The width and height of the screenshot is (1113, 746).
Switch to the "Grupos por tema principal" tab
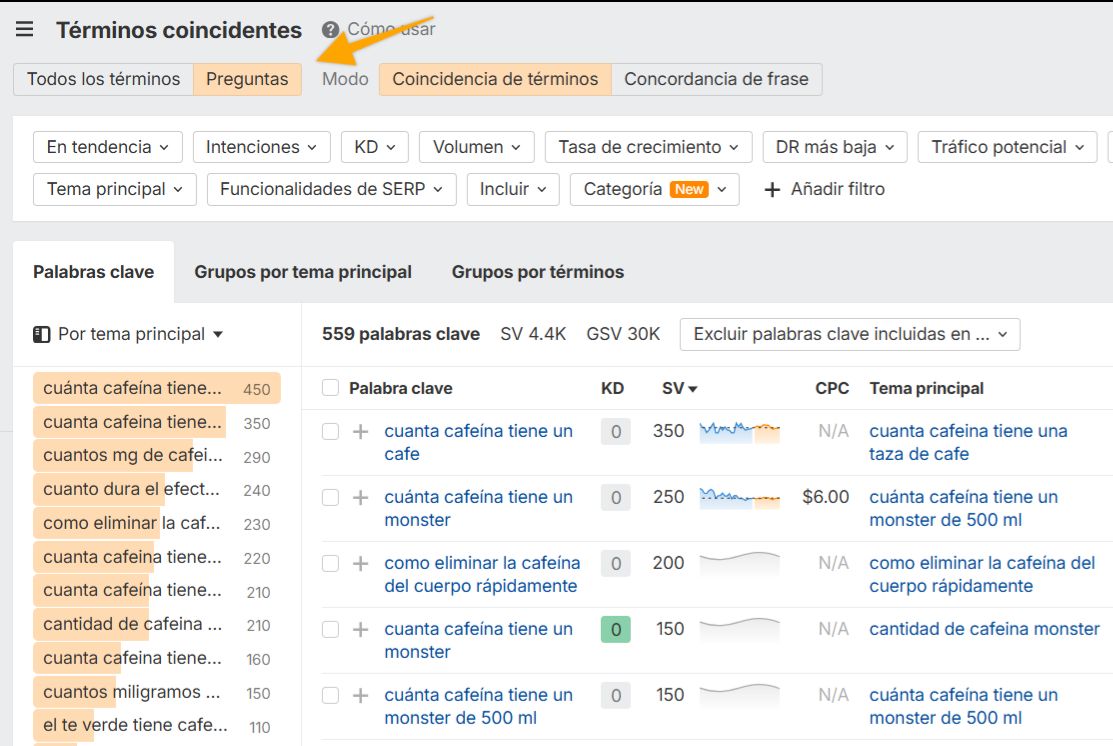click(x=304, y=271)
